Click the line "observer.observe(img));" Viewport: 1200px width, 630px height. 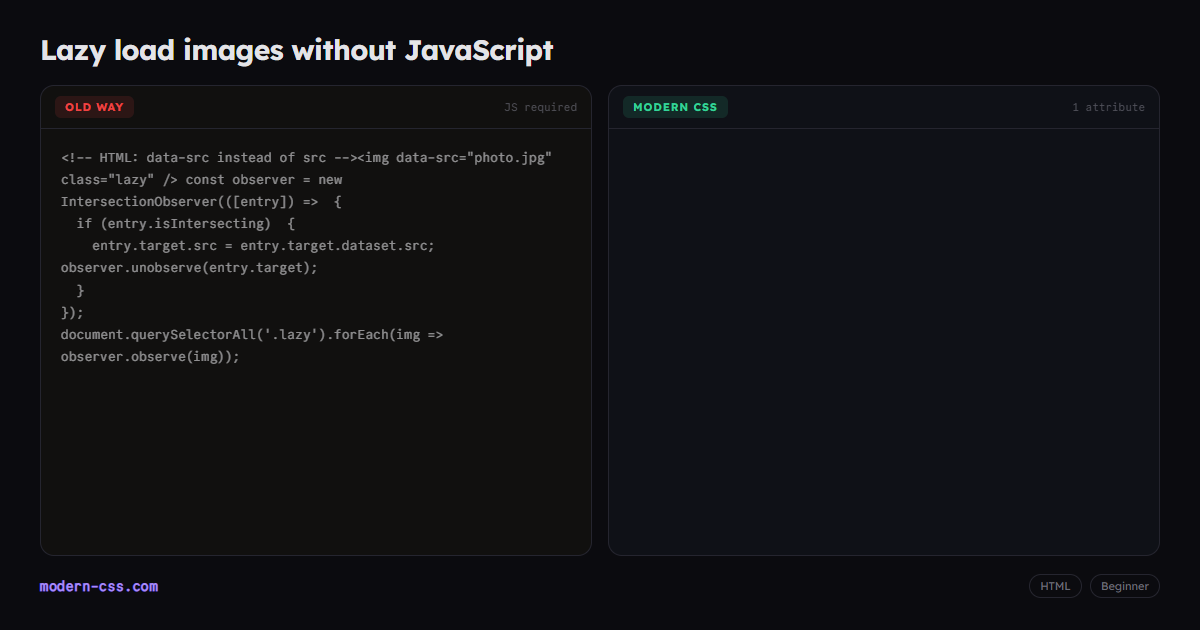[150, 356]
